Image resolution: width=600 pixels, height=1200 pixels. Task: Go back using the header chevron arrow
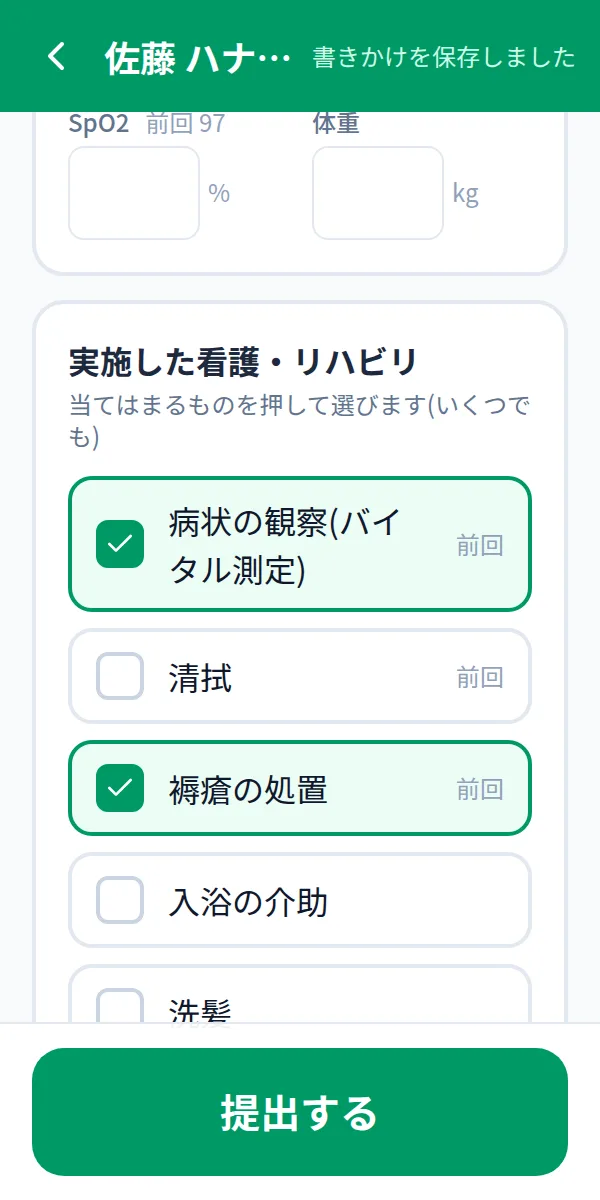click(x=56, y=57)
